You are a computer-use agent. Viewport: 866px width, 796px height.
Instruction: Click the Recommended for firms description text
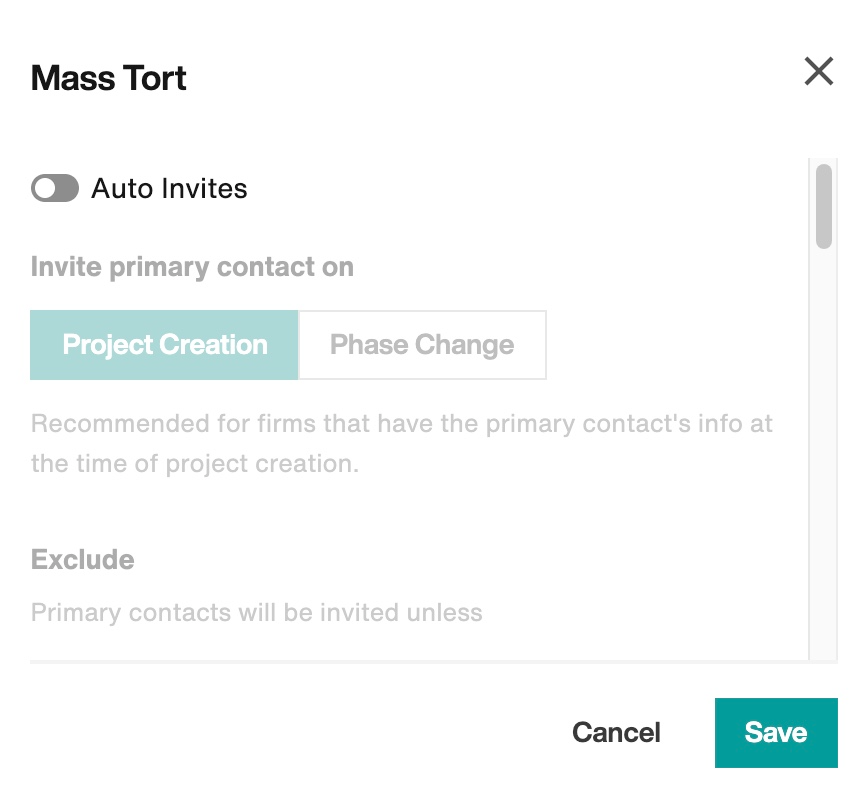(x=402, y=444)
